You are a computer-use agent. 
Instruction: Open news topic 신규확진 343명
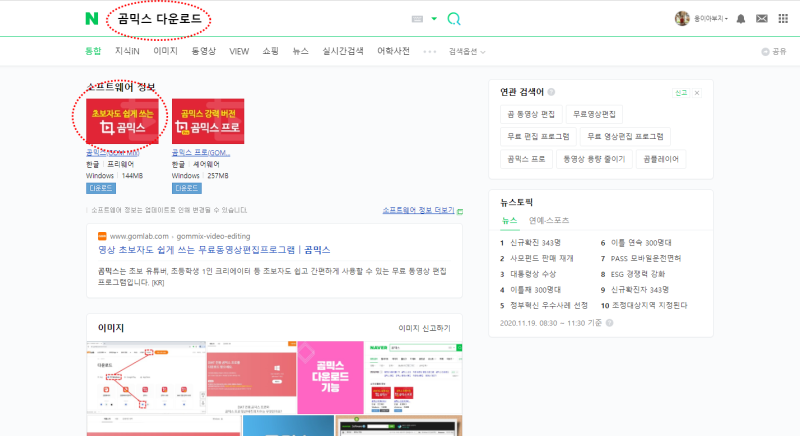point(535,243)
